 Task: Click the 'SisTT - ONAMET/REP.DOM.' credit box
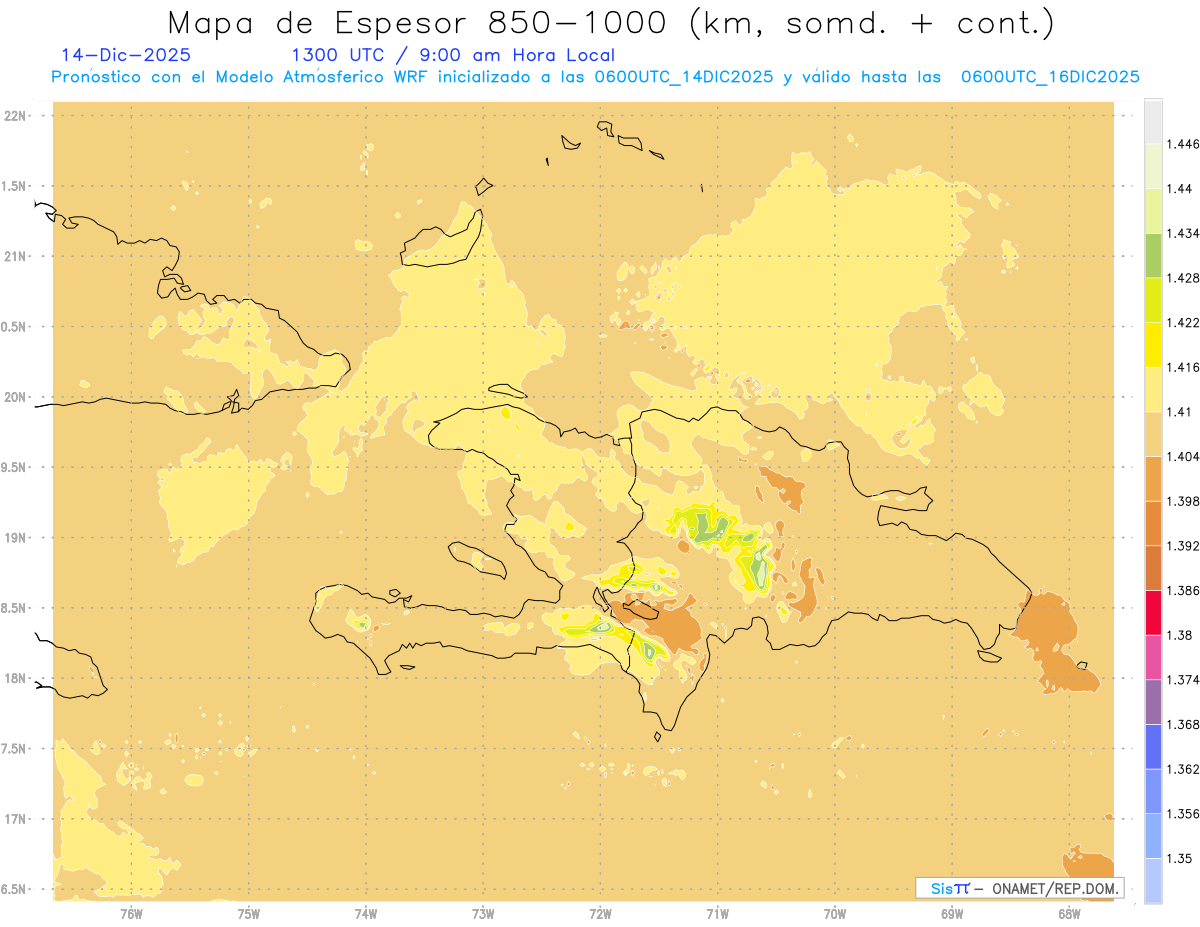[x=1020, y=888]
